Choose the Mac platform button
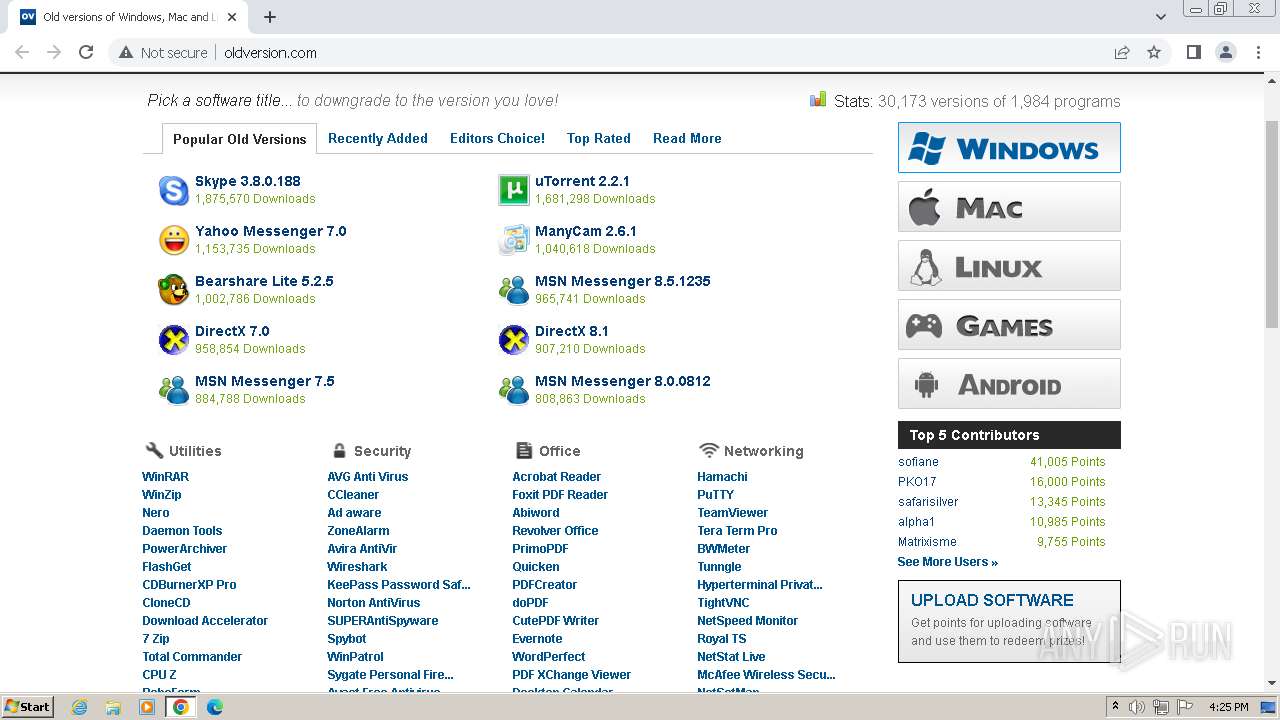Image resolution: width=1280 pixels, height=720 pixels. (x=1009, y=207)
